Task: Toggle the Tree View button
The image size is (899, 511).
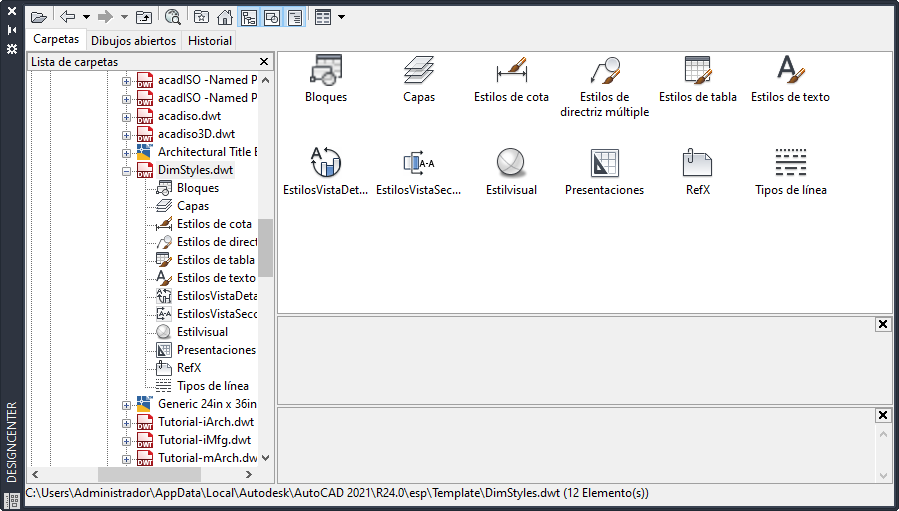Action: pos(248,17)
